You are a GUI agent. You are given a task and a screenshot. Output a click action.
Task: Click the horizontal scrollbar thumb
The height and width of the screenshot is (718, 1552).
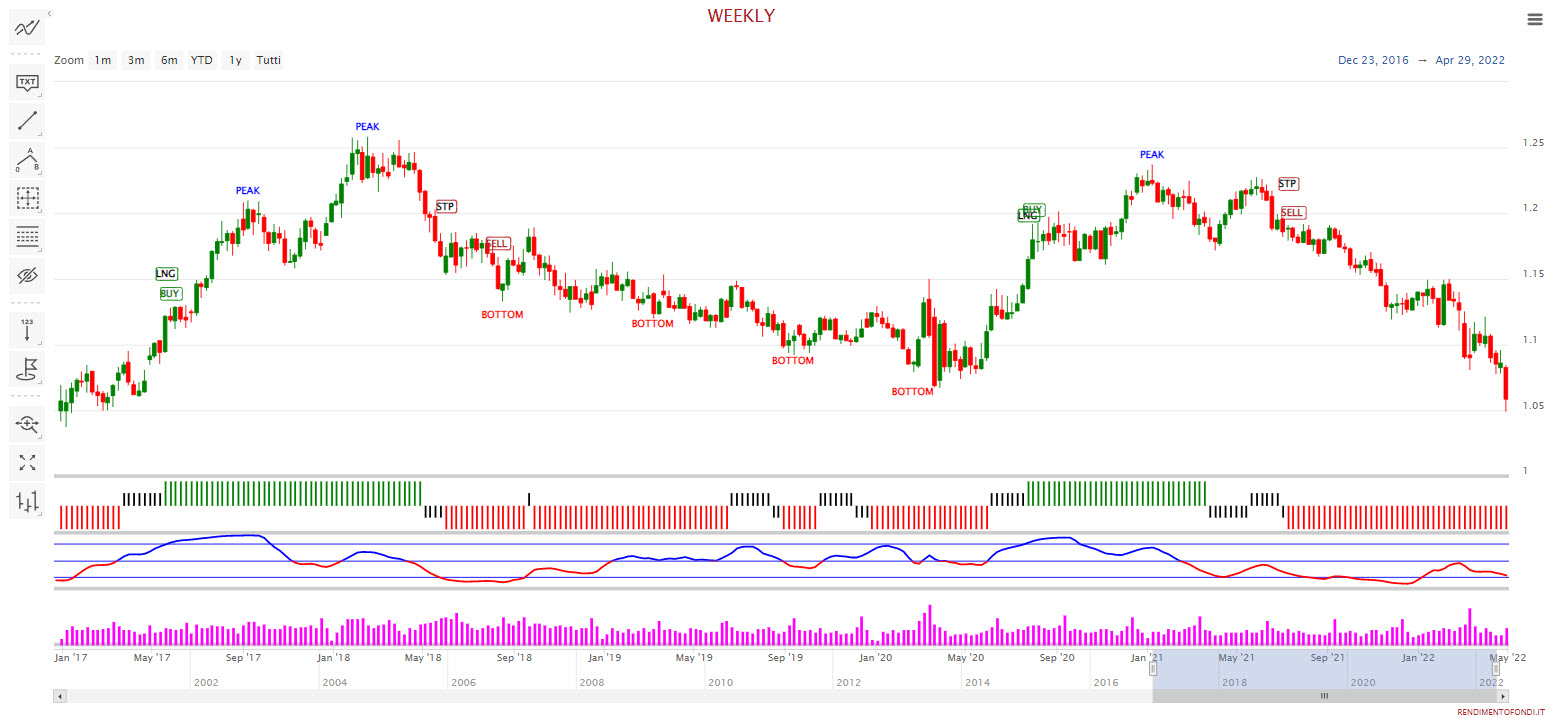pos(1324,695)
